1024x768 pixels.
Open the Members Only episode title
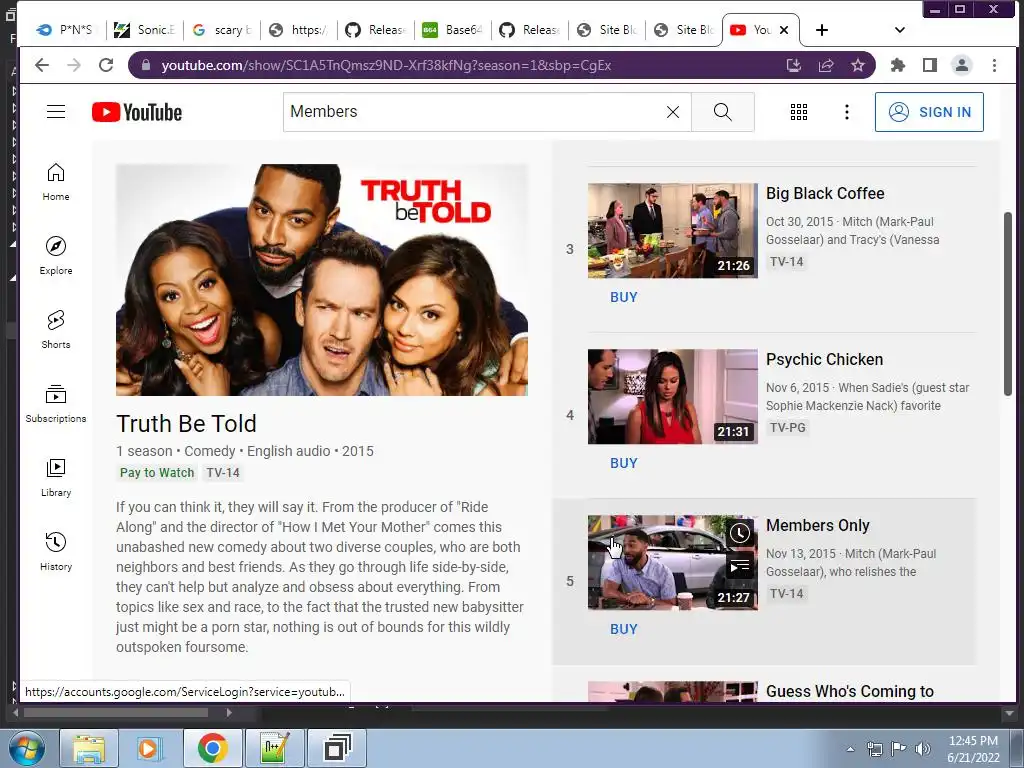click(818, 525)
